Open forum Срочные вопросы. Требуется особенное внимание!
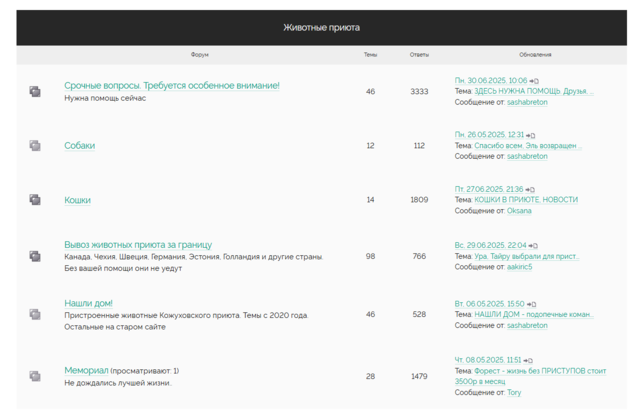 [x=172, y=86]
